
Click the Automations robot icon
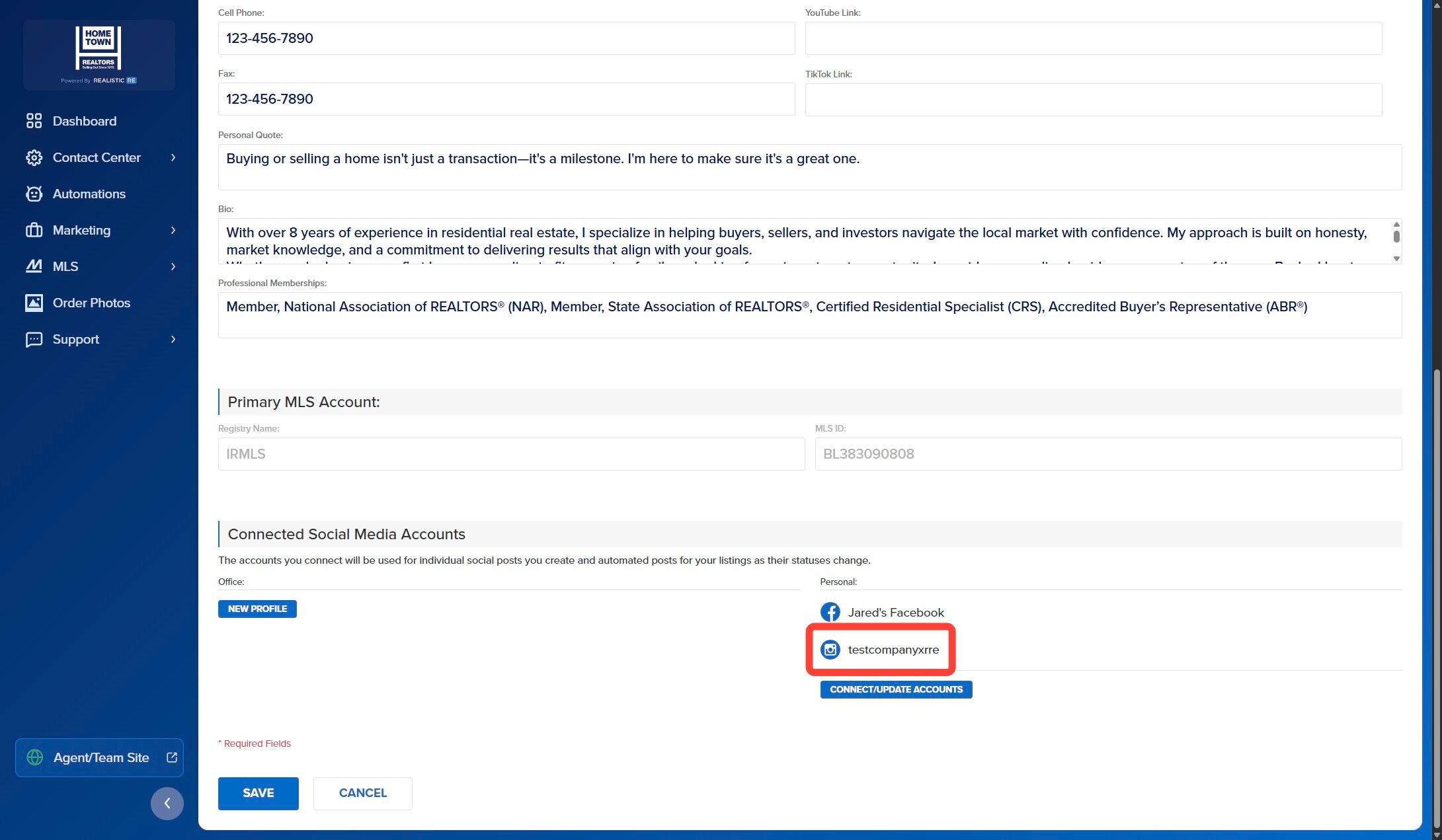[x=34, y=194]
